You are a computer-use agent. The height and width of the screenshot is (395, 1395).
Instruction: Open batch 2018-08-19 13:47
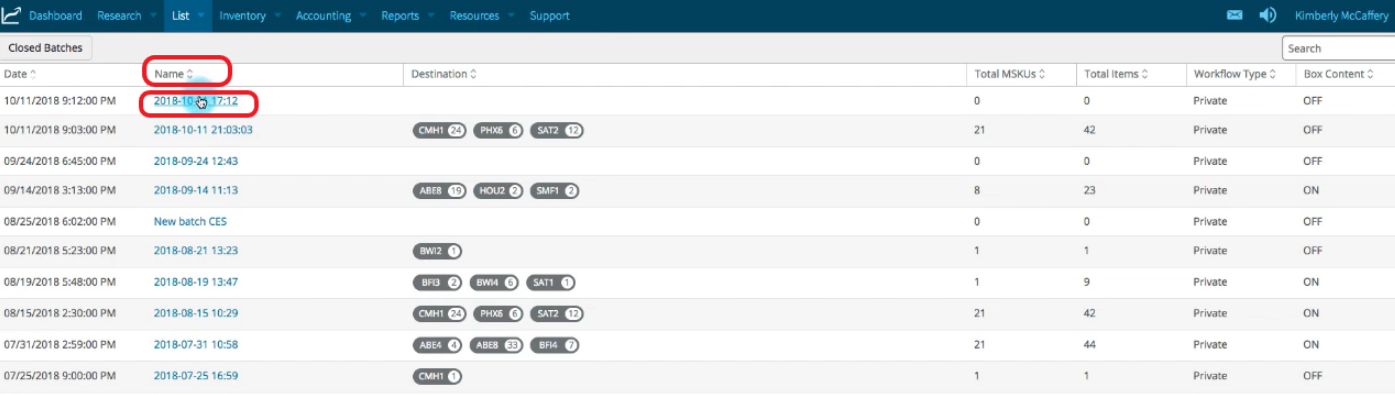(x=196, y=283)
